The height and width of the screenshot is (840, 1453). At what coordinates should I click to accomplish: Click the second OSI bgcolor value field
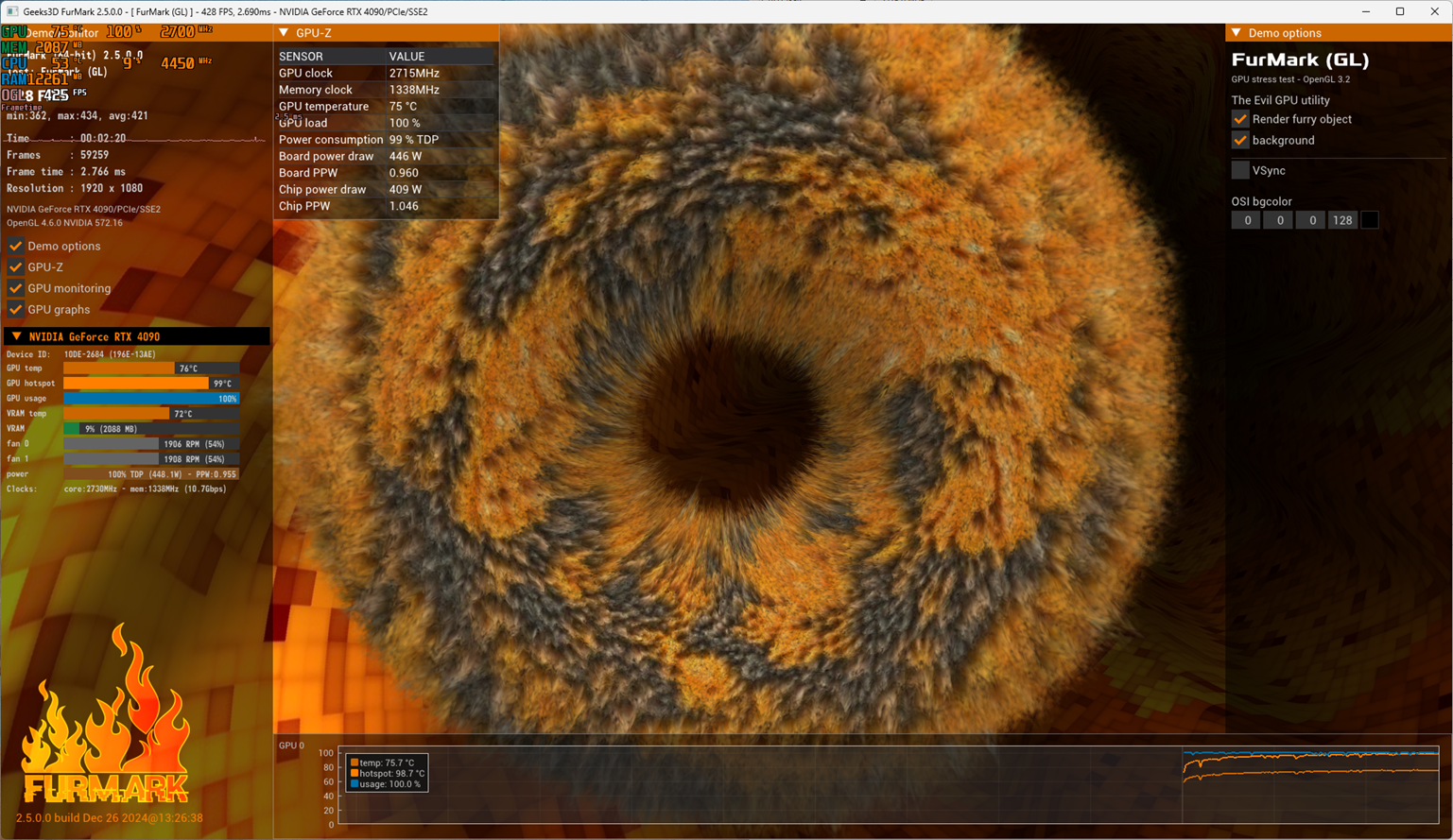[1279, 220]
